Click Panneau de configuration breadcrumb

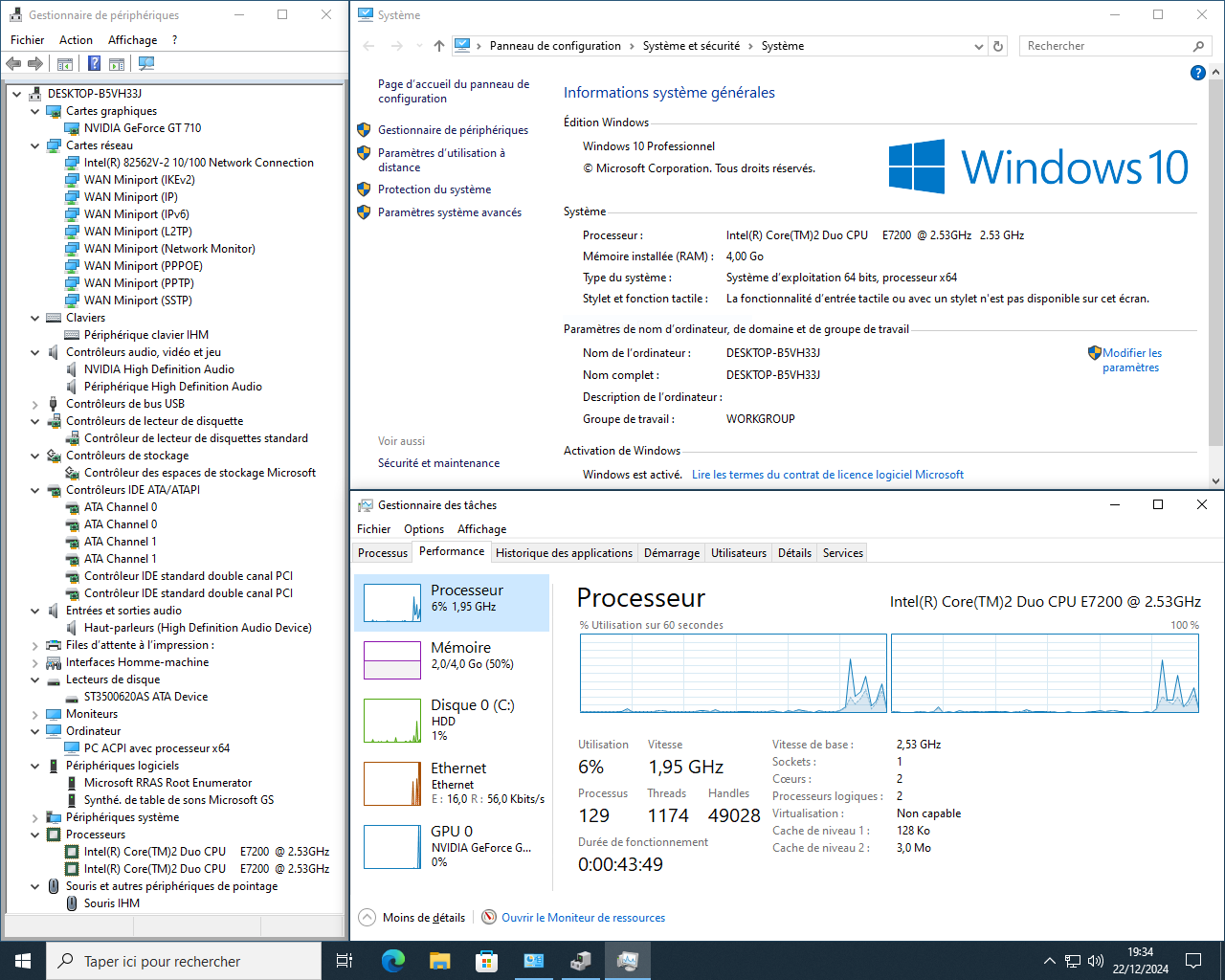click(x=555, y=46)
